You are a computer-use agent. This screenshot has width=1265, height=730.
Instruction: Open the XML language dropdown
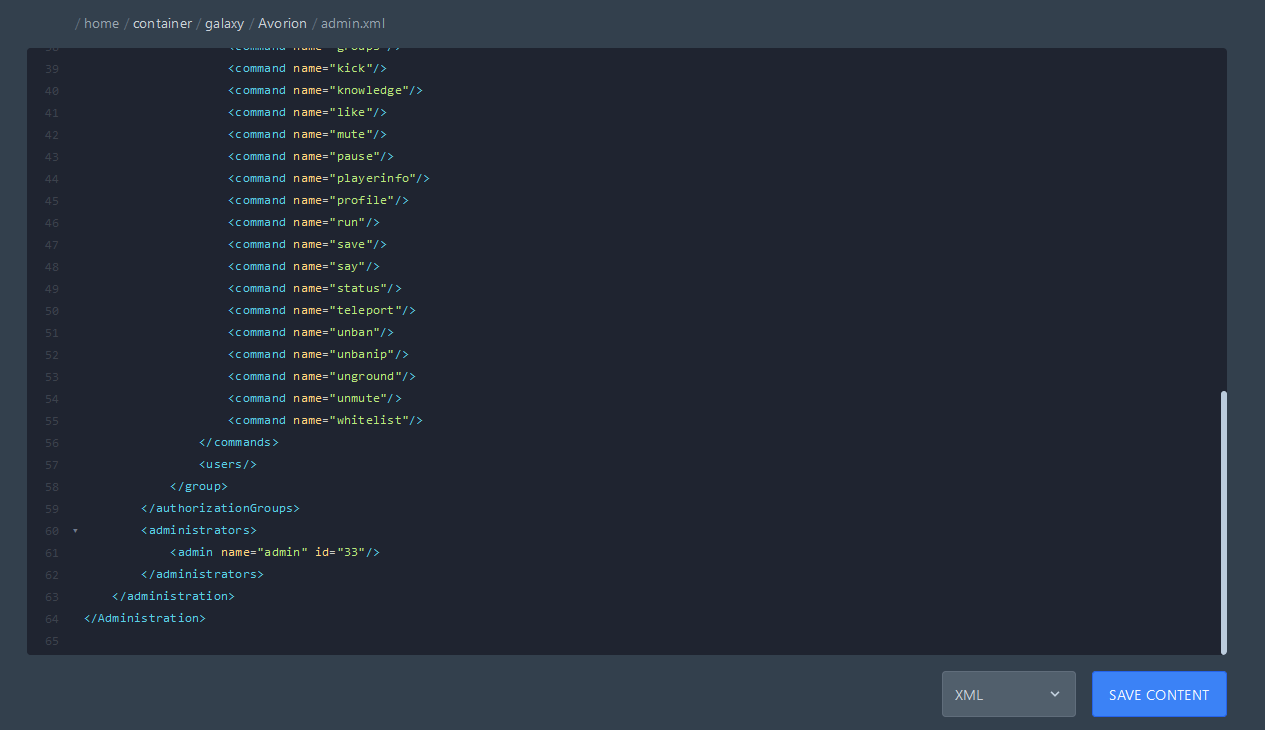pyautogui.click(x=1008, y=694)
